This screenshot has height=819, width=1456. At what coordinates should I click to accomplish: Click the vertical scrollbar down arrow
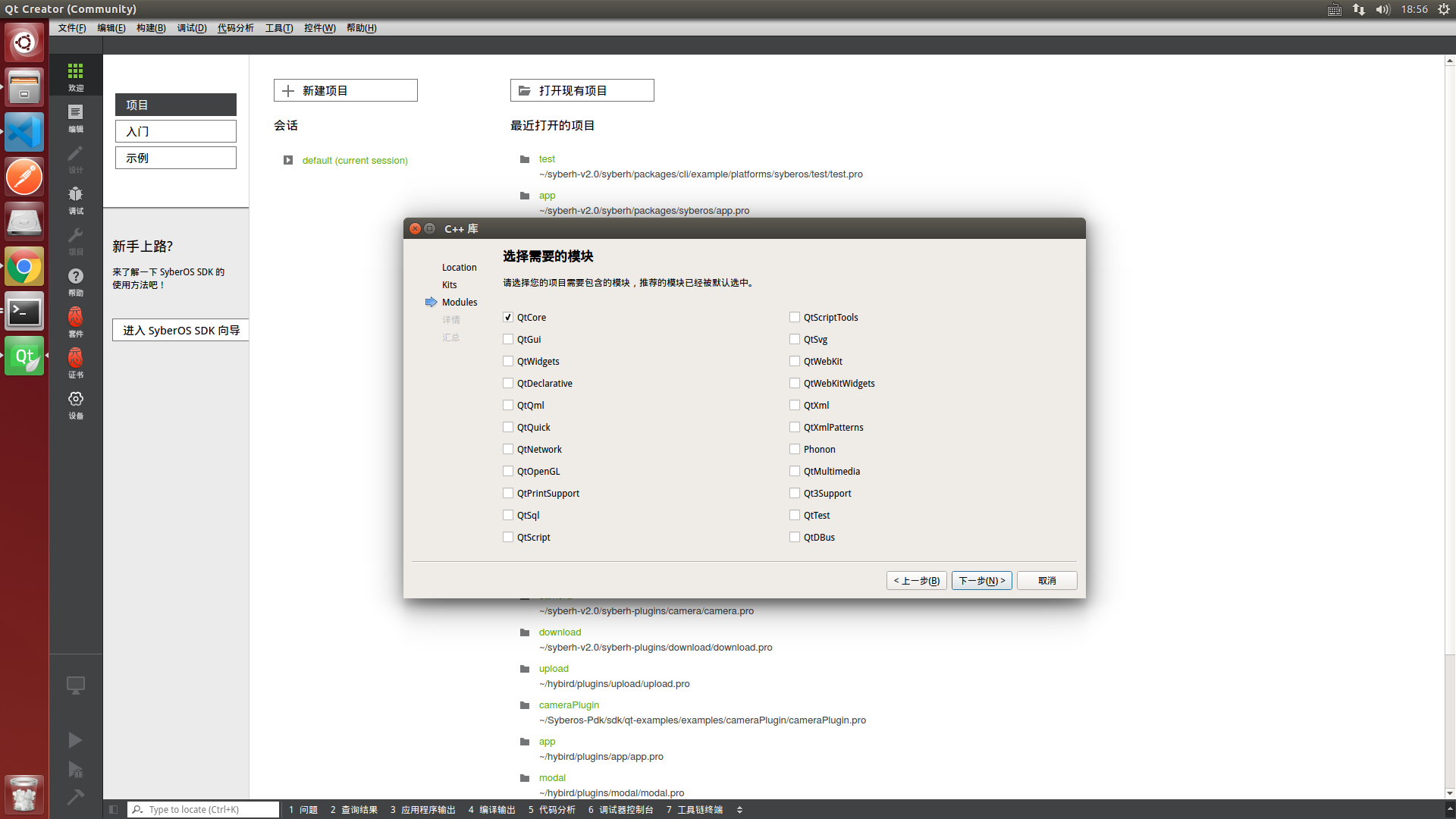click(x=1450, y=793)
